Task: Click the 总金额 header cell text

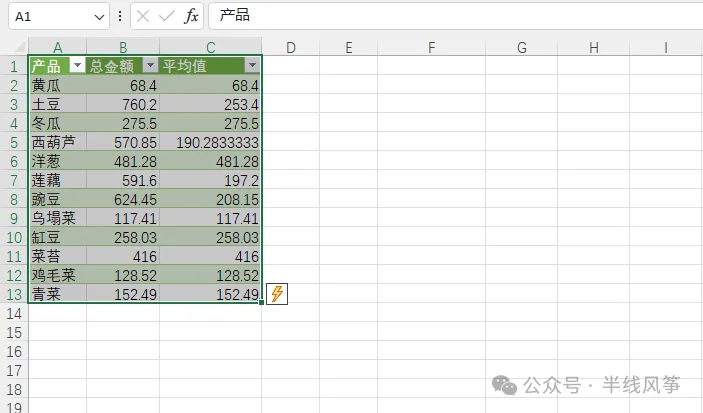Action: 112,66
